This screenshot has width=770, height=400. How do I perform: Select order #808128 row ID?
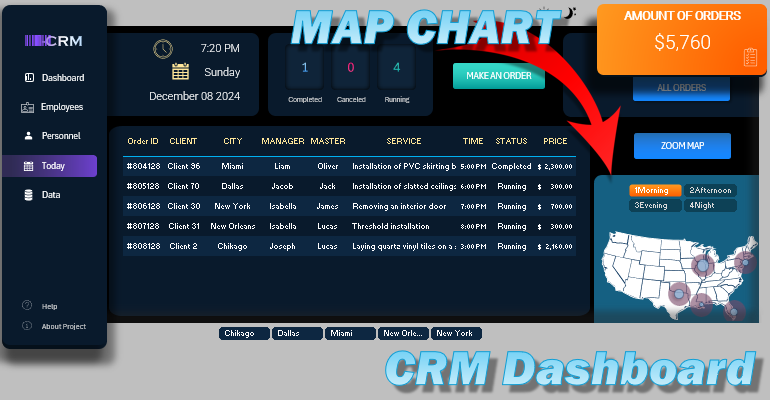143,247
